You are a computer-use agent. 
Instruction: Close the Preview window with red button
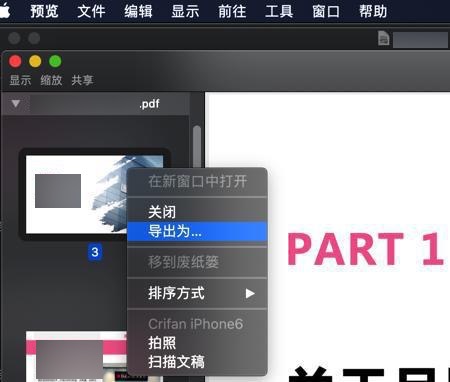[15, 61]
